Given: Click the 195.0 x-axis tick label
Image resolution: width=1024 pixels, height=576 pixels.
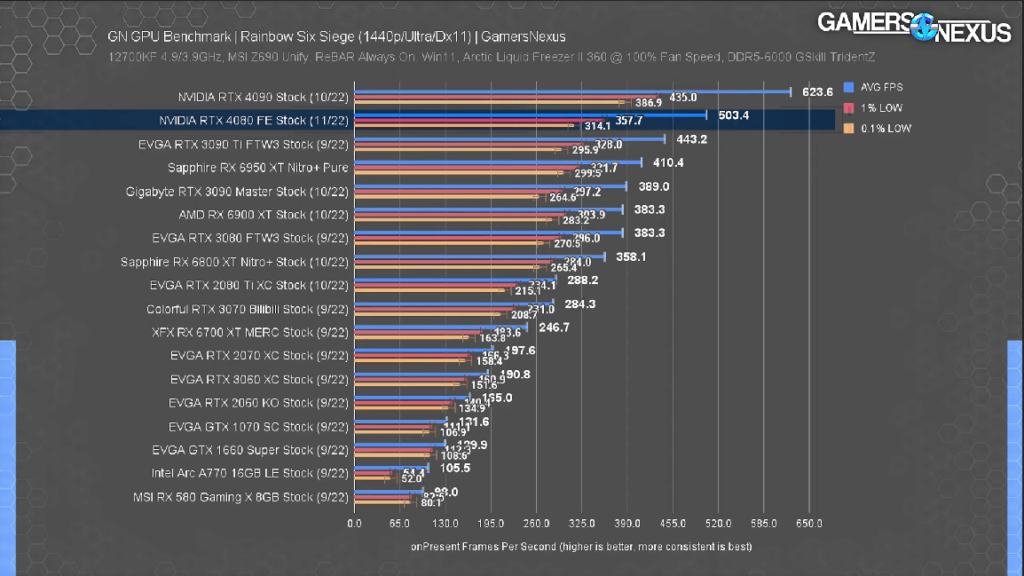Looking at the screenshot, I should [x=490, y=524].
